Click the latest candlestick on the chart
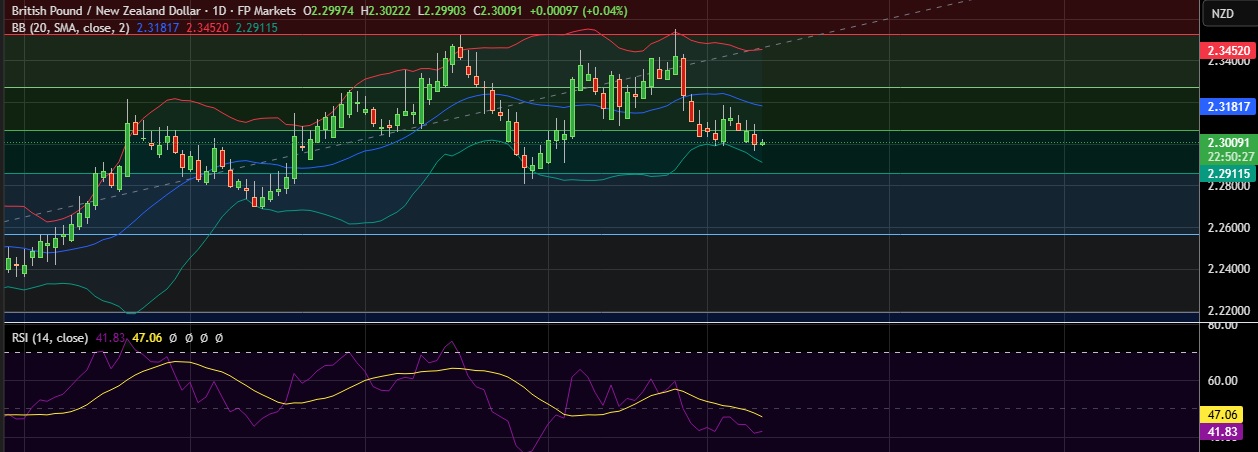Screen dimensions: 1258x452 (x=762, y=143)
